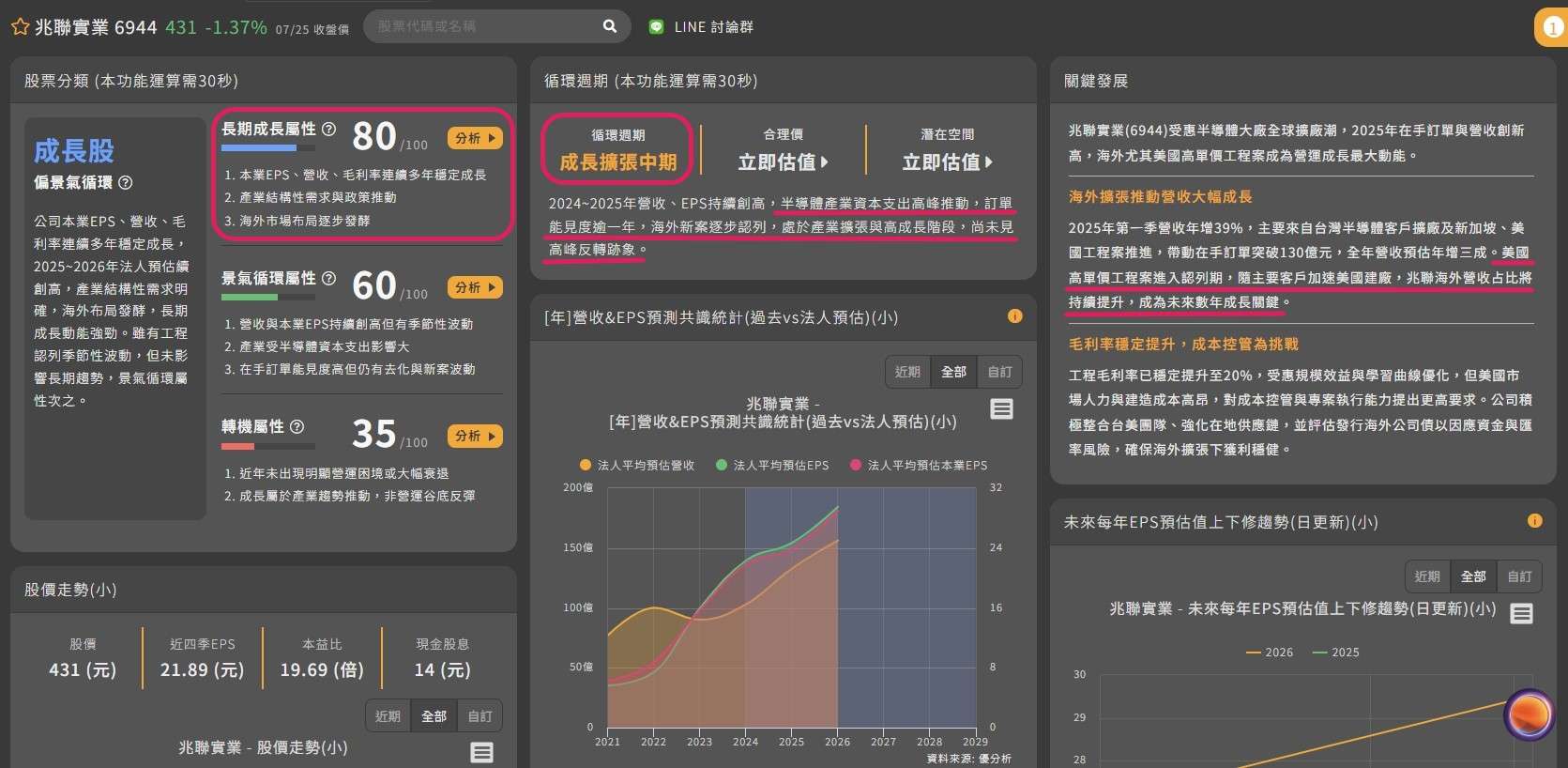Select 全部 tab in 營收&EPS預測 chart

click(x=953, y=372)
